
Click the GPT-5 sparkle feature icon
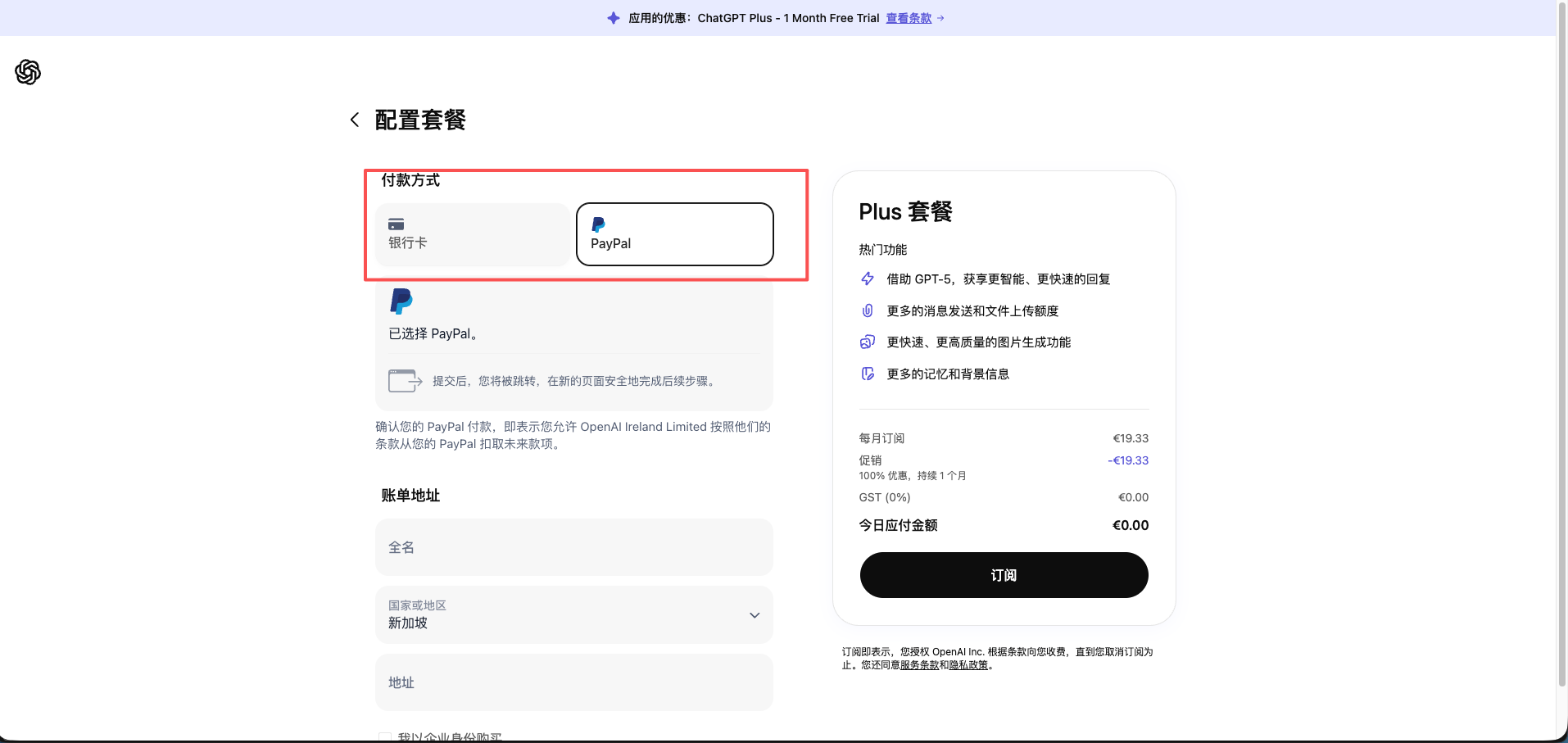click(x=868, y=279)
